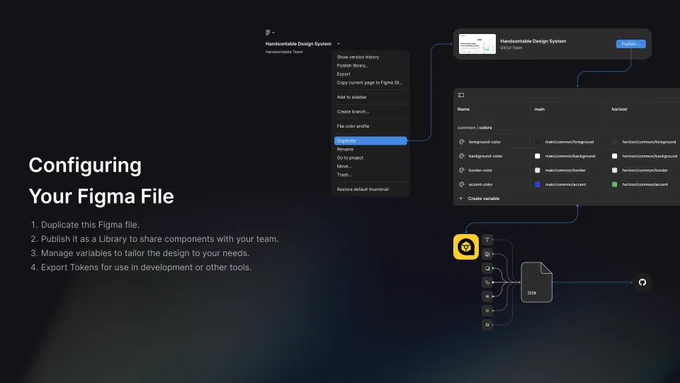Image resolution: width=680 pixels, height=383 pixels.
Task: Click the common / colors group label
Action: (x=474, y=128)
